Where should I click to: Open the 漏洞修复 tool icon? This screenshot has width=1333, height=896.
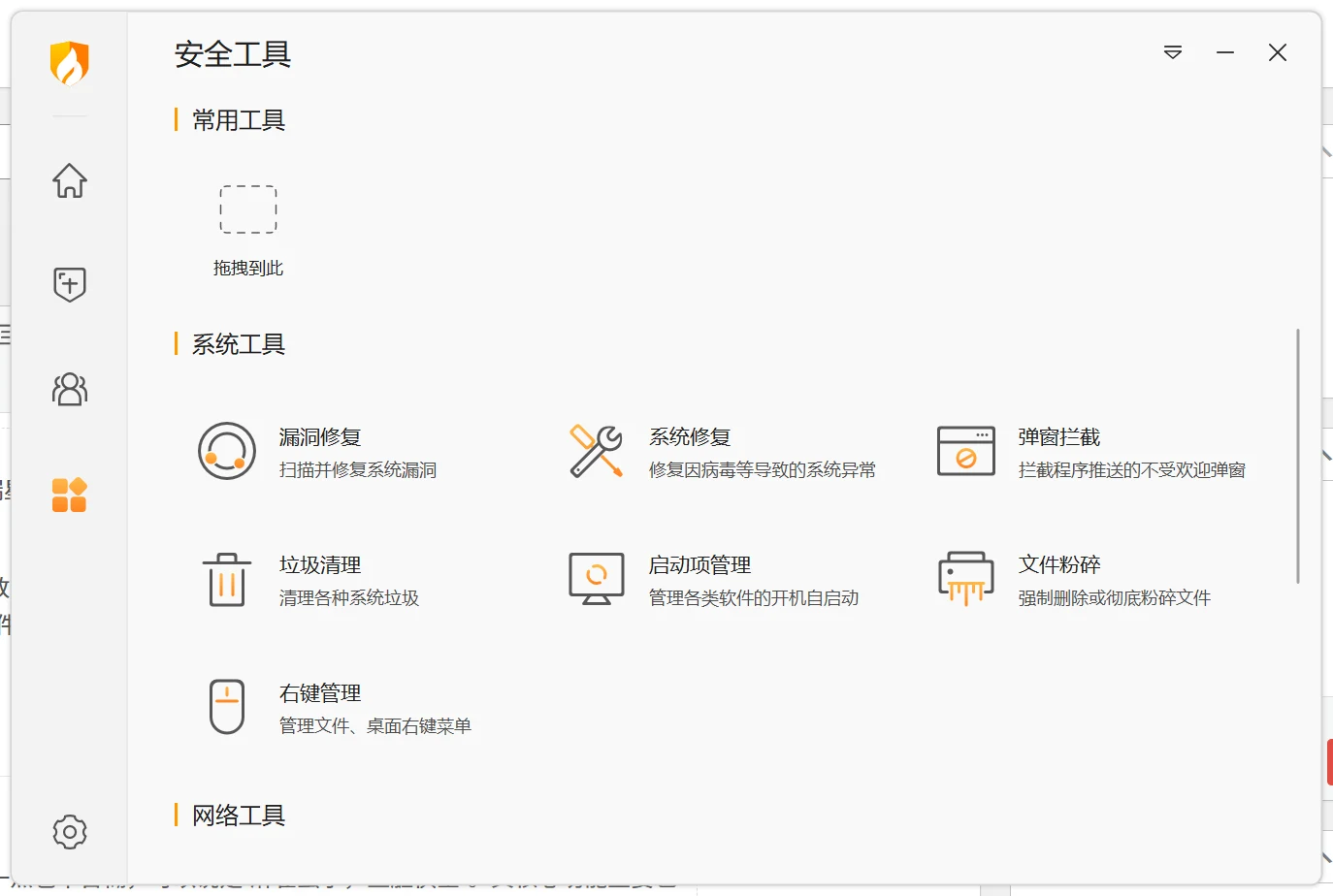tap(227, 451)
